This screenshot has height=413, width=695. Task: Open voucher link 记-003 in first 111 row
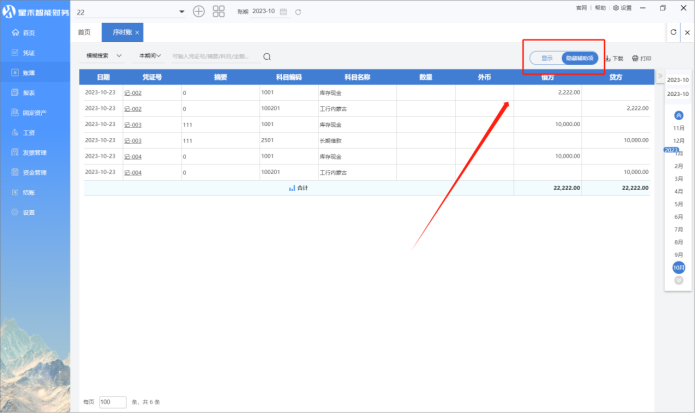tap(132, 124)
